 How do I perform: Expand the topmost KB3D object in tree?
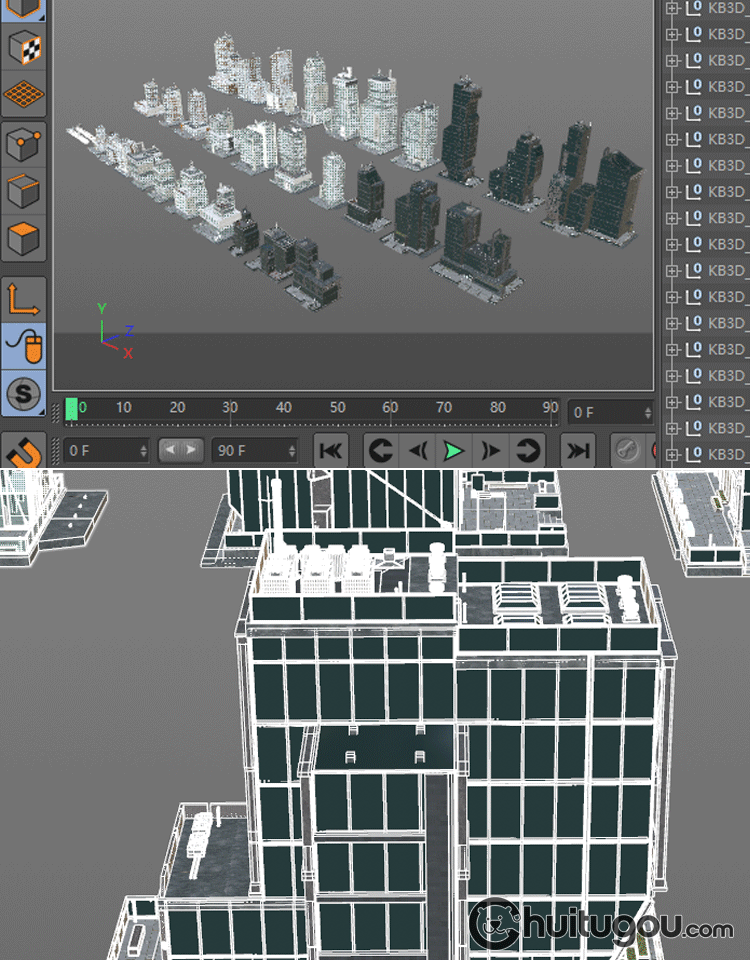(x=672, y=7)
